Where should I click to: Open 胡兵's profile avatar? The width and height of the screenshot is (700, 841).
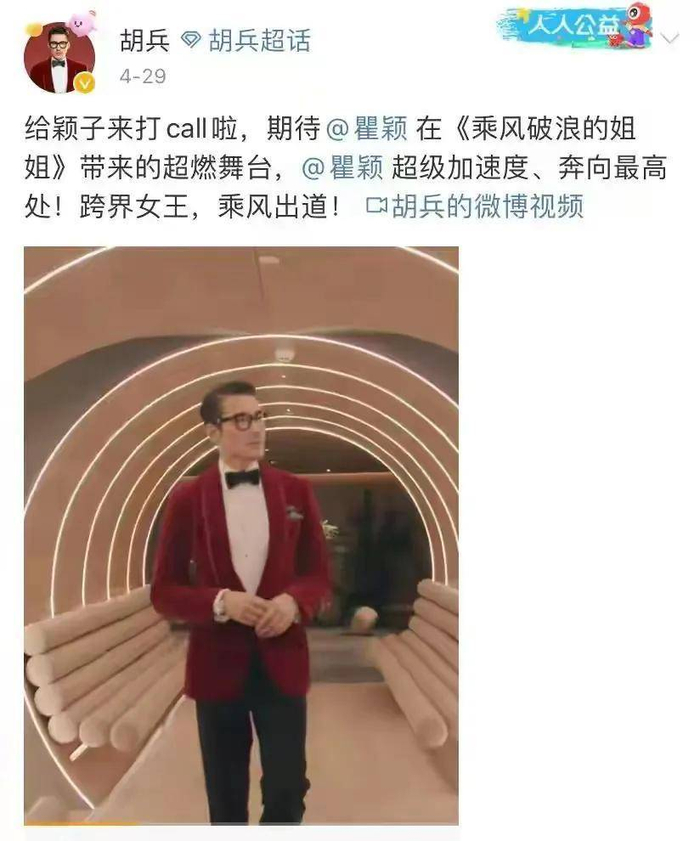[x=60, y=57]
